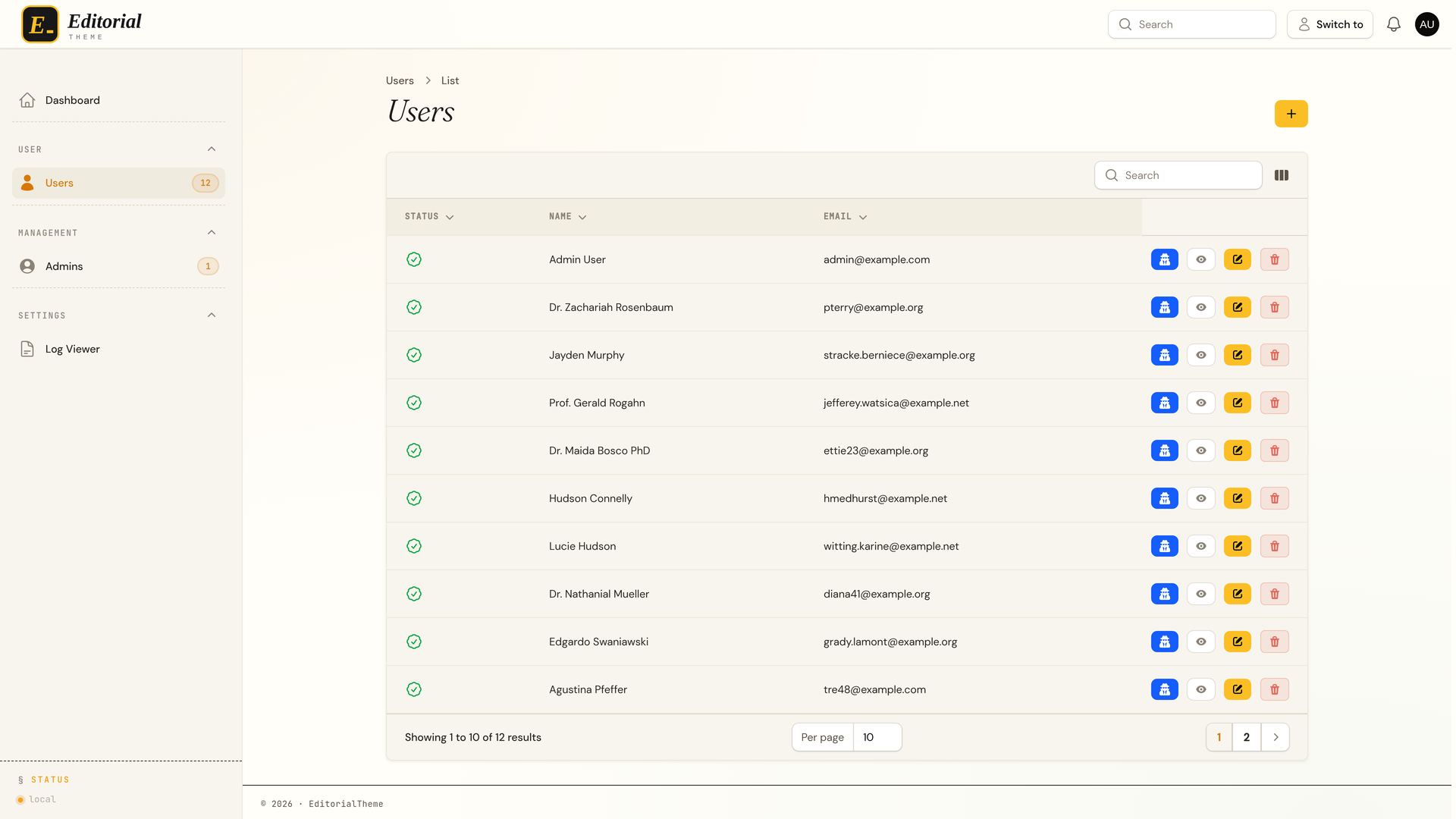
Task: Impersonate Dr. Maida Bosco PhD
Action: tap(1164, 450)
